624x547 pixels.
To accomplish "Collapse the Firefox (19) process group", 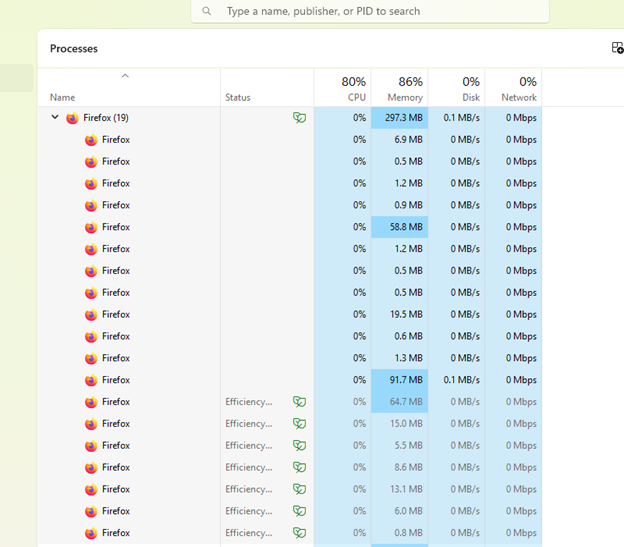I will (x=55, y=118).
